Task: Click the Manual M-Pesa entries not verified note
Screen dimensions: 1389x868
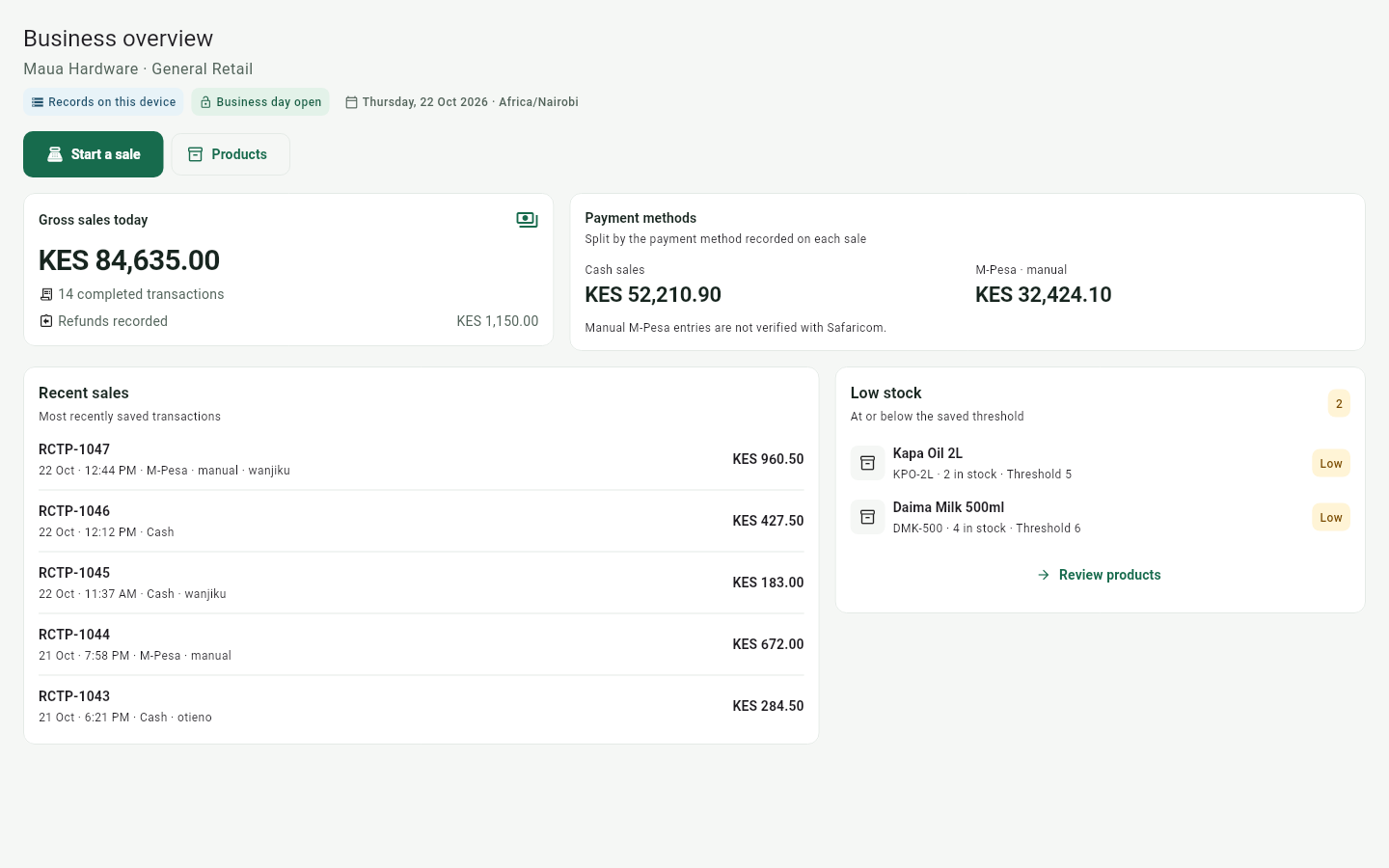Action: [736, 328]
